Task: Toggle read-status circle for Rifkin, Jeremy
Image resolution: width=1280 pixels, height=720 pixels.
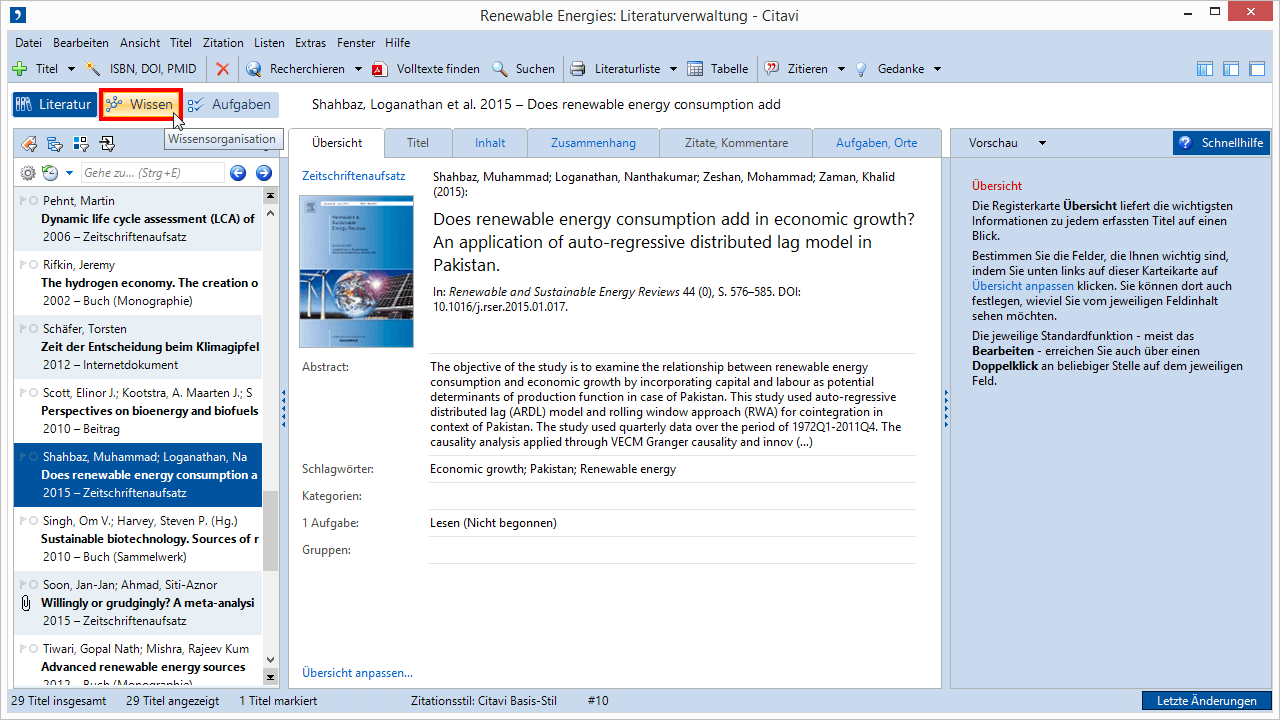Action: [34, 265]
